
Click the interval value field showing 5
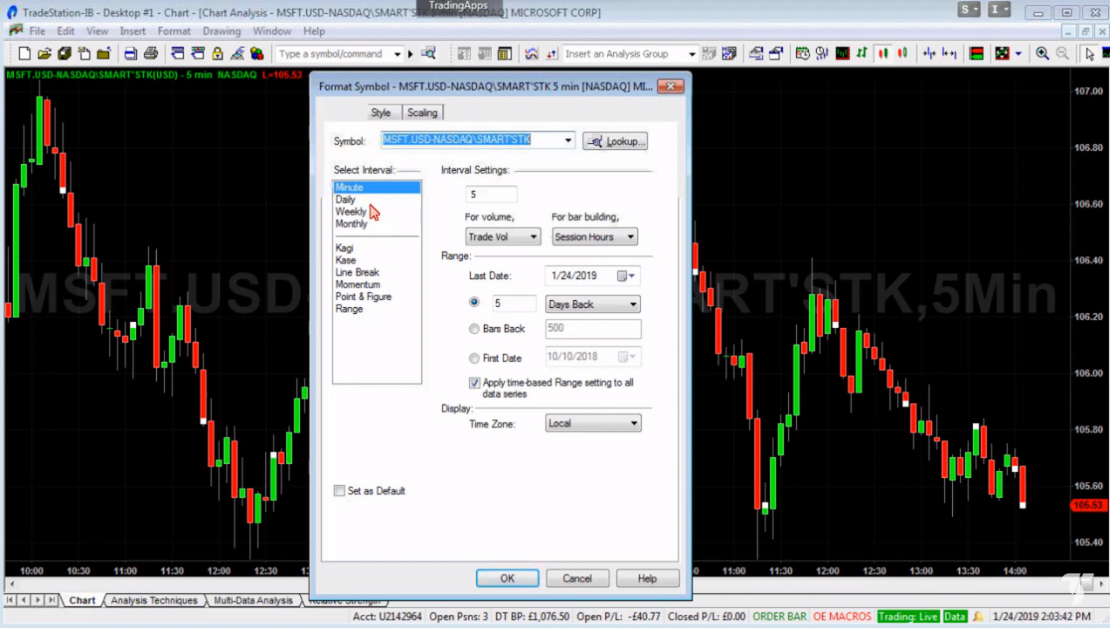[491, 194]
